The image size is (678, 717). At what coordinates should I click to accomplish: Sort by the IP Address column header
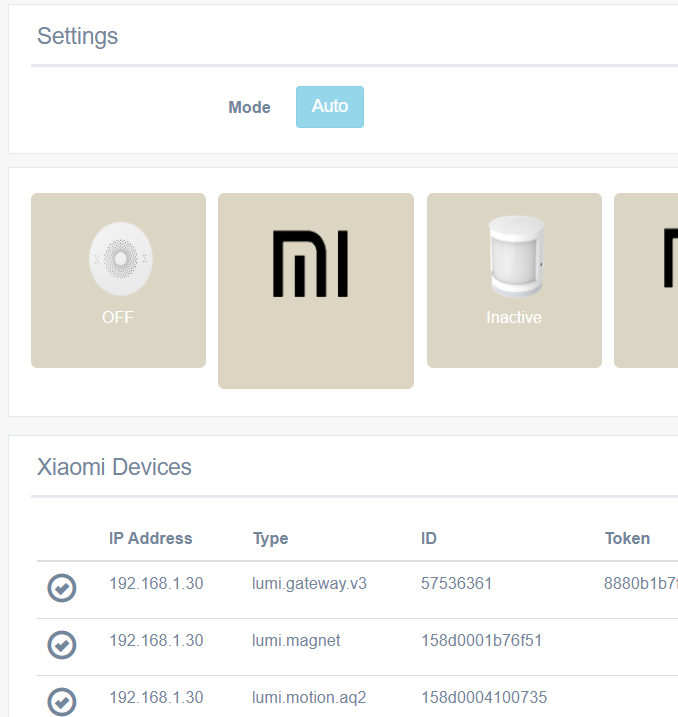(x=150, y=538)
